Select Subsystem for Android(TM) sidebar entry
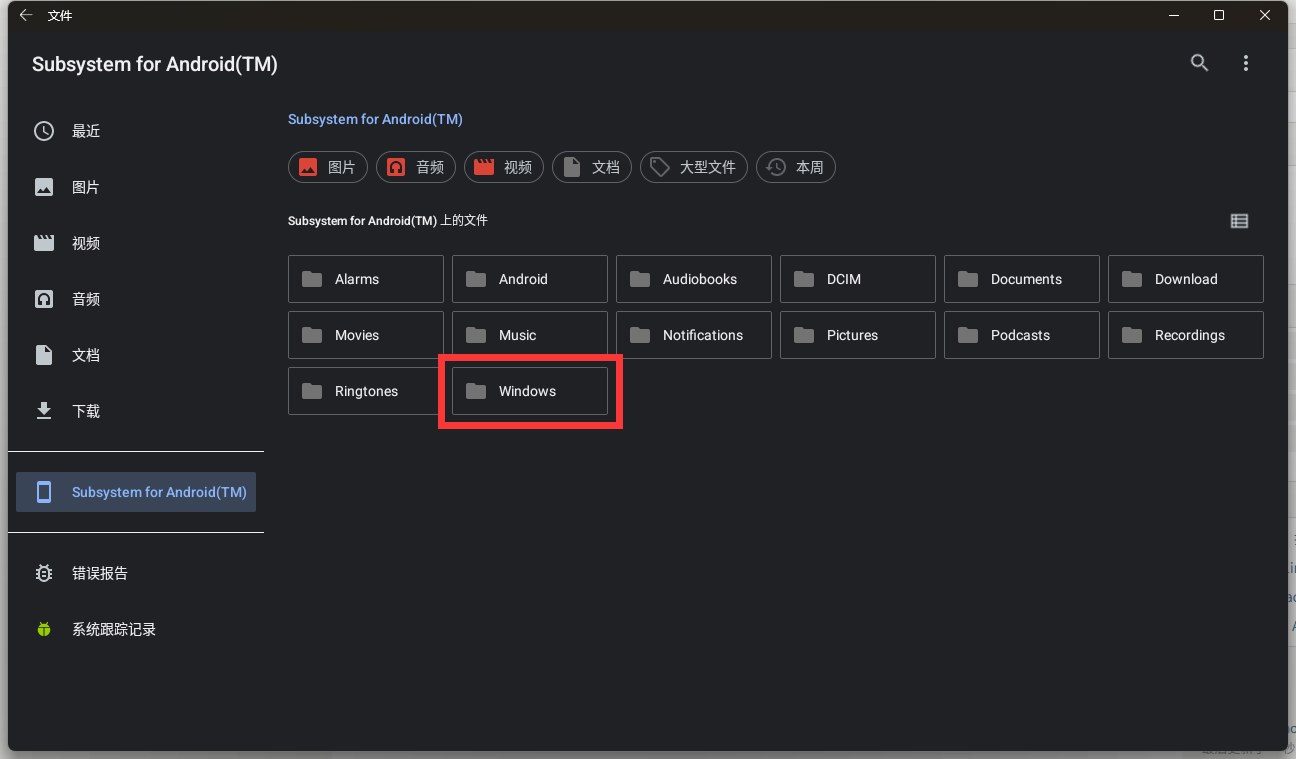Viewport: 1296px width, 759px height. [136, 492]
